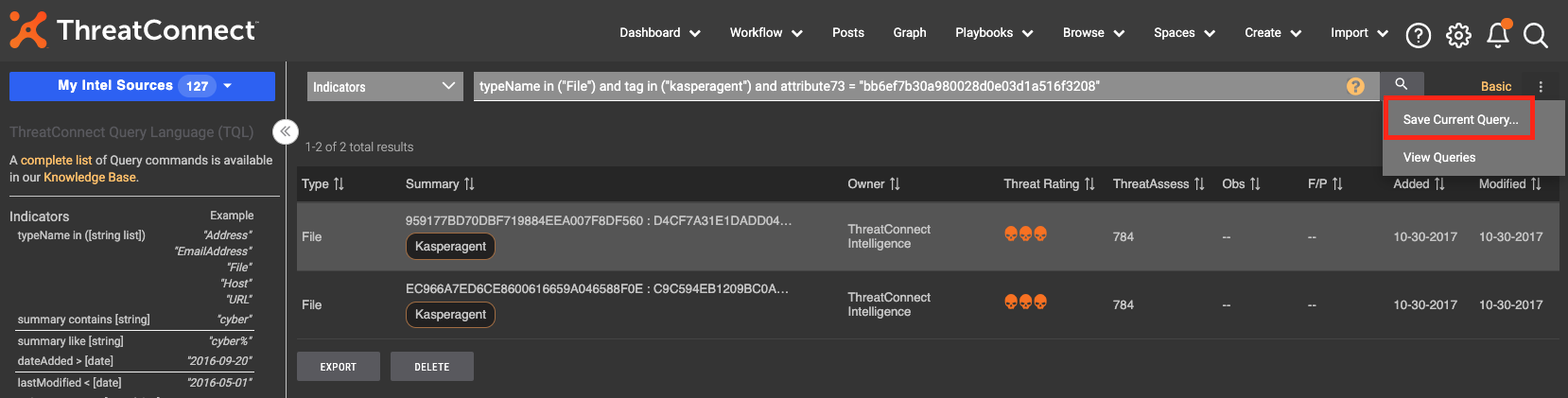Click the DELETE button
The image size is (1568, 398).
coord(431,367)
